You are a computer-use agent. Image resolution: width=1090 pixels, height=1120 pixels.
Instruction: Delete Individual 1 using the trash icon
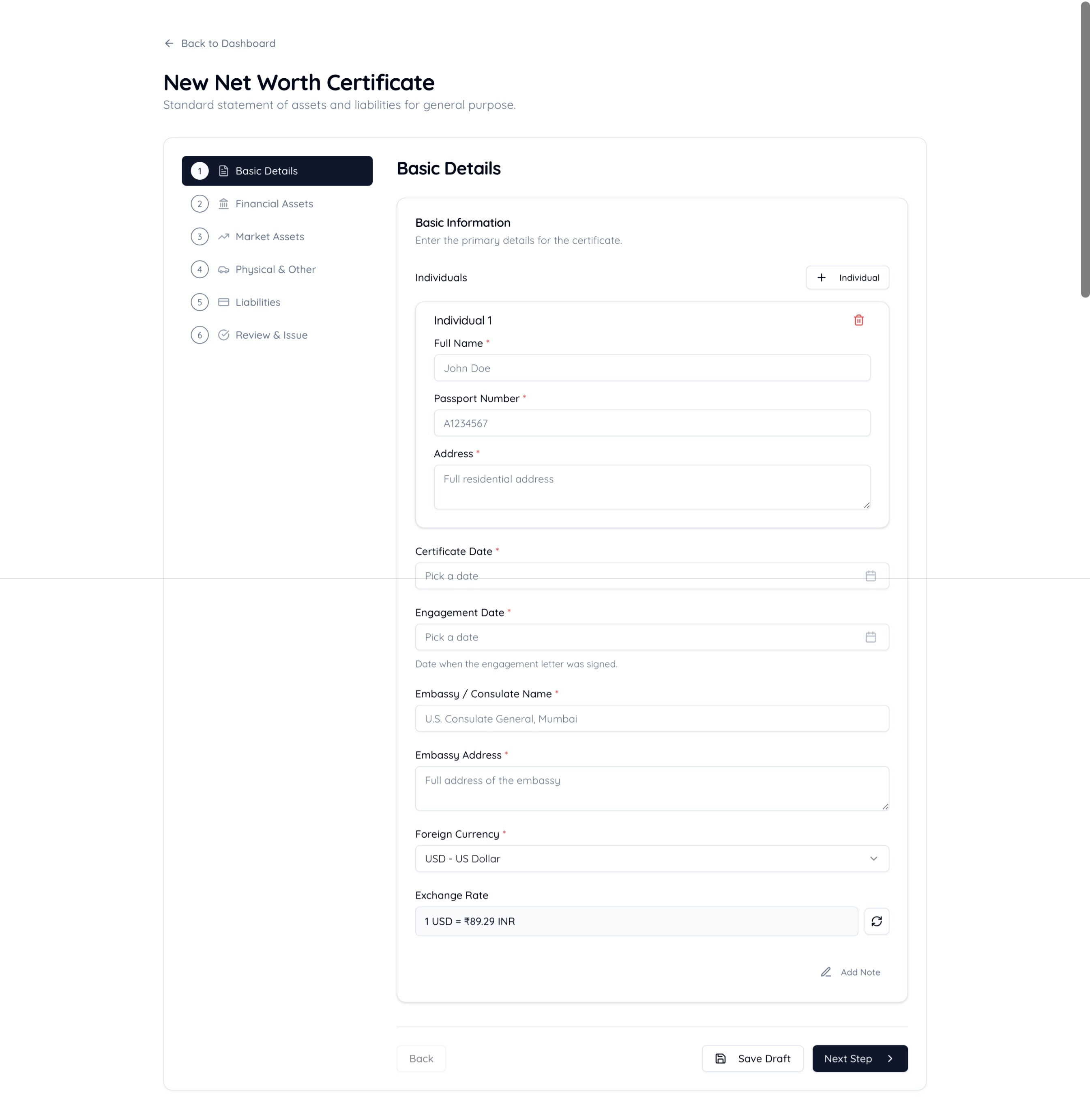click(858, 320)
